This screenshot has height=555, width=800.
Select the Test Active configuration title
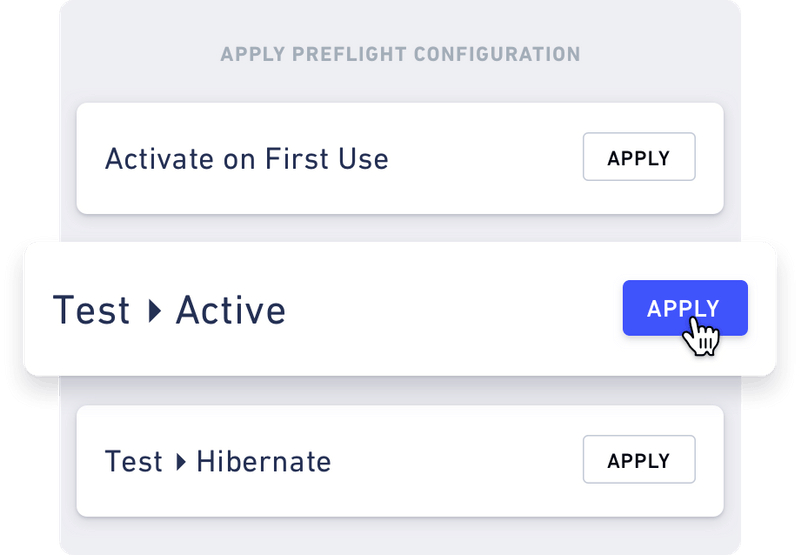(169, 310)
